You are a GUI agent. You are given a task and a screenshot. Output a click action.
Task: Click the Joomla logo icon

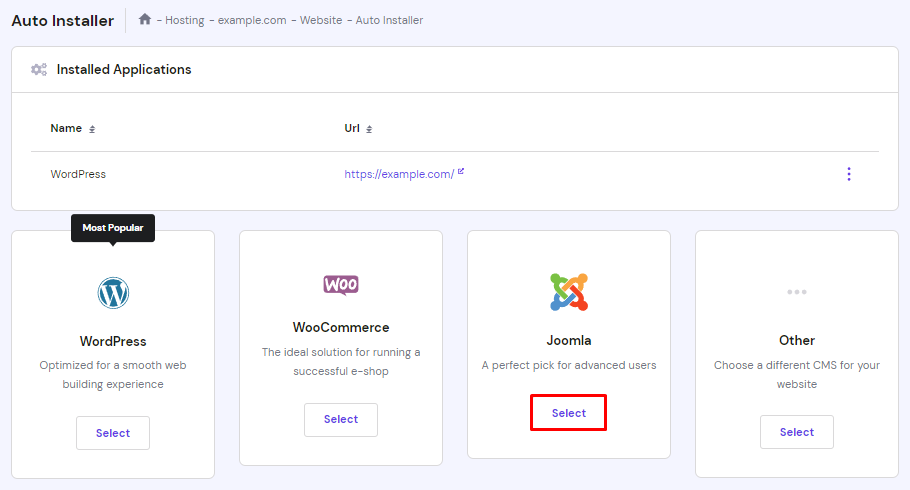569,292
